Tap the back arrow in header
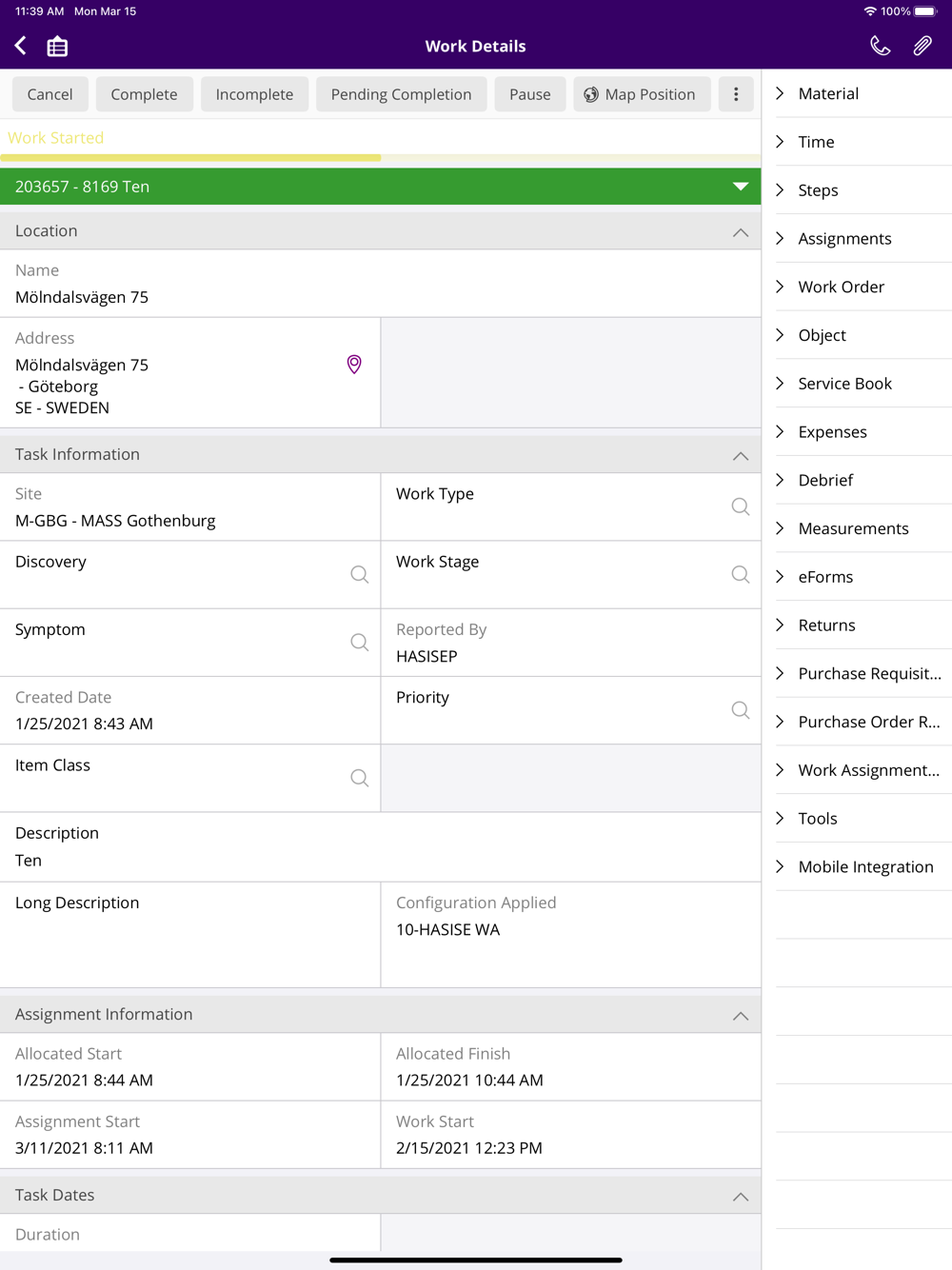The image size is (952, 1270). click(21, 46)
